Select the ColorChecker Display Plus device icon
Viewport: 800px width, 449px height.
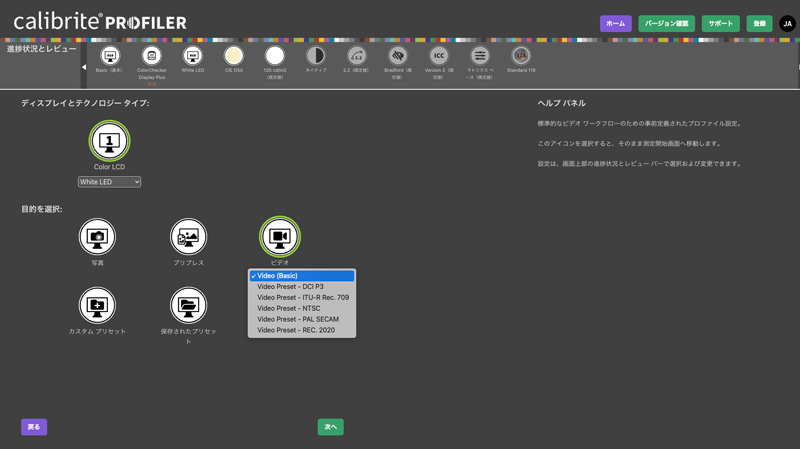pyautogui.click(x=152, y=56)
